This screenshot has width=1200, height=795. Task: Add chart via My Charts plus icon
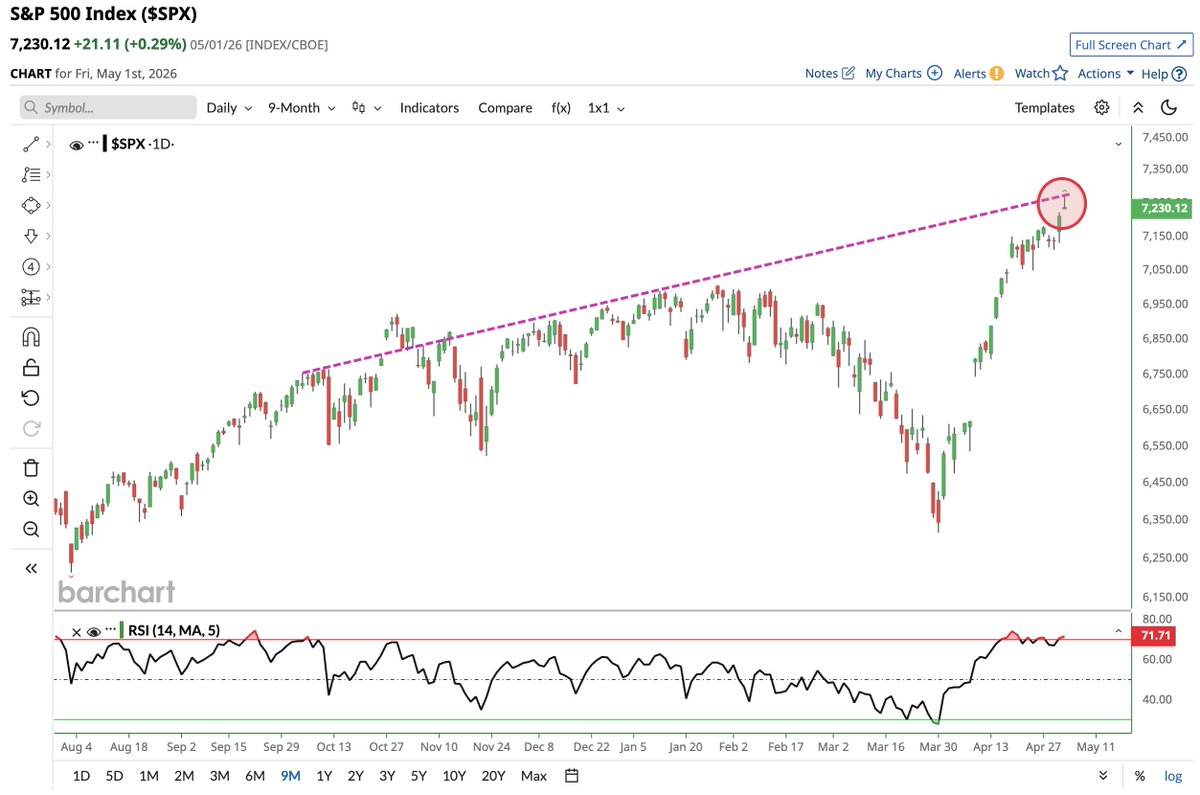934,73
